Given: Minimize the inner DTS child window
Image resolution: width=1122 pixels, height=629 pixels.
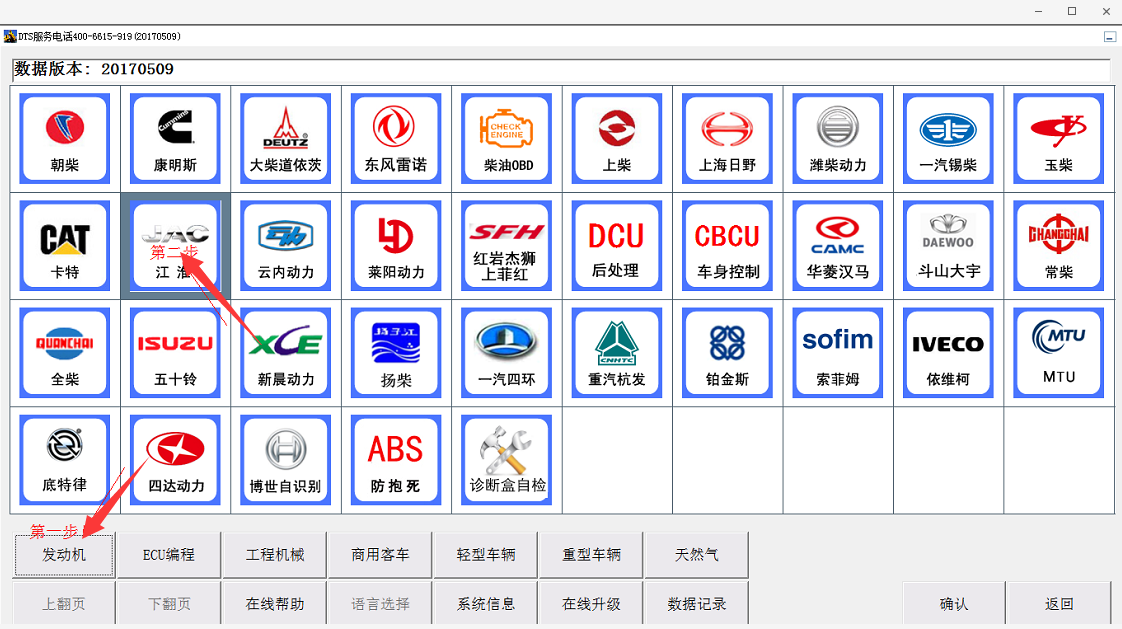Looking at the screenshot, I should coord(1110,36).
